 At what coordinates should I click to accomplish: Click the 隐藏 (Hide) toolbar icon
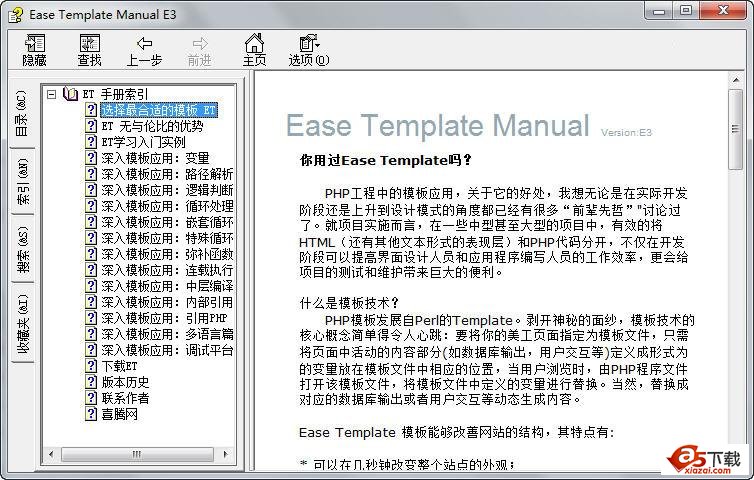click(x=35, y=43)
